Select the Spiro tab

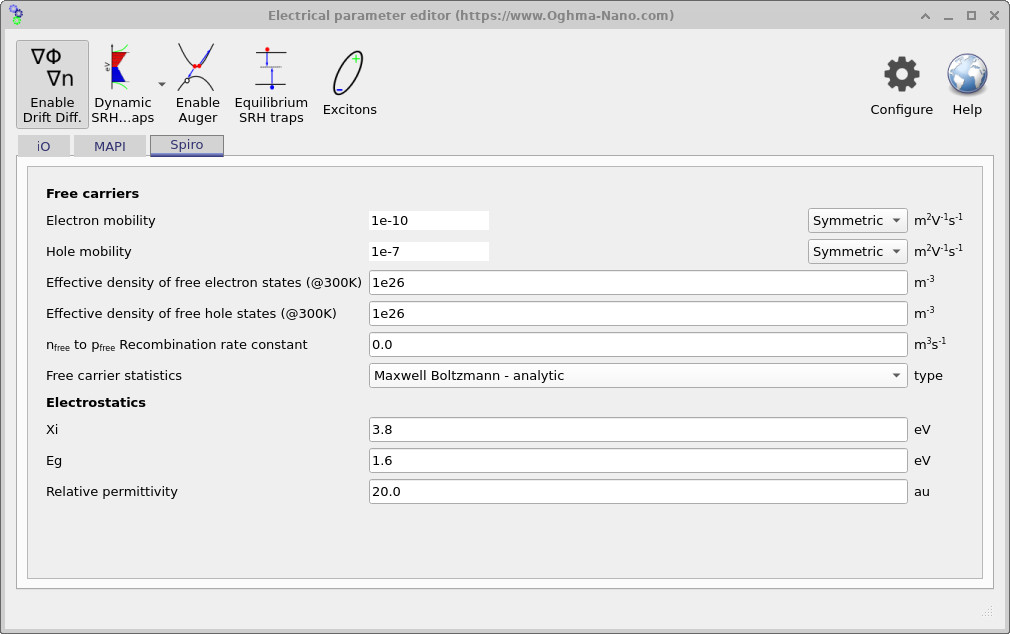click(x=186, y=145)
